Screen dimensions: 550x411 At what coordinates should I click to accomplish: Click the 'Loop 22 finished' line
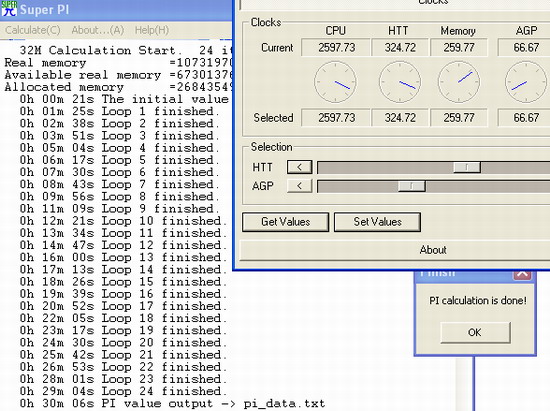123,367
